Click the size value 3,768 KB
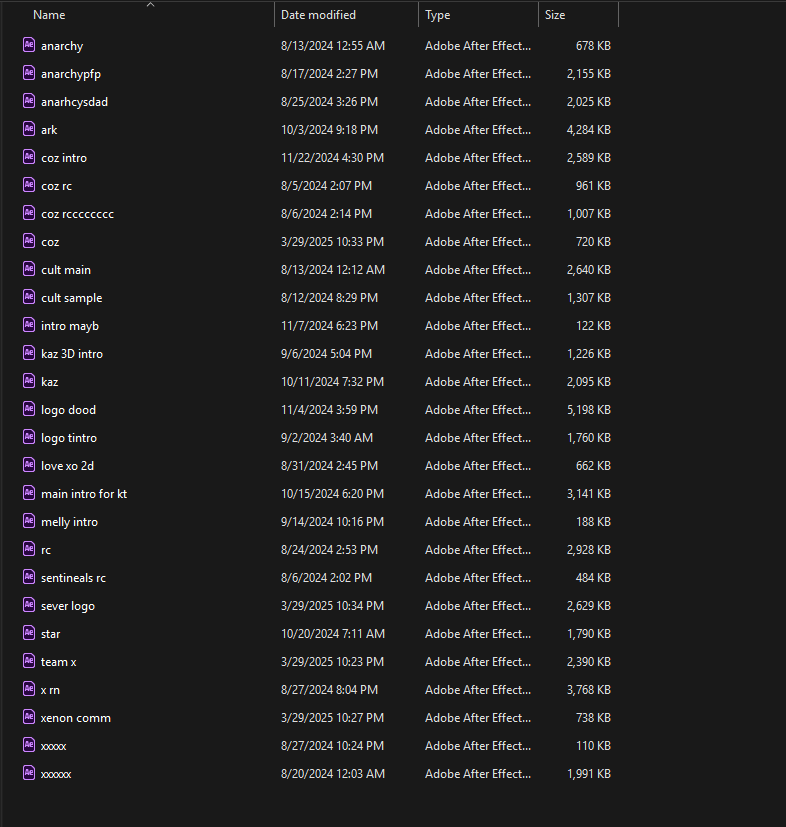Image resolution: width=786 pixels, height=827 pixels. pos(589,690)
